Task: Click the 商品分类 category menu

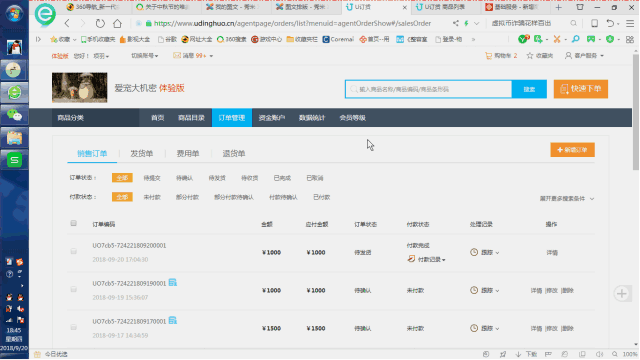Action: (x=95, y=118)
